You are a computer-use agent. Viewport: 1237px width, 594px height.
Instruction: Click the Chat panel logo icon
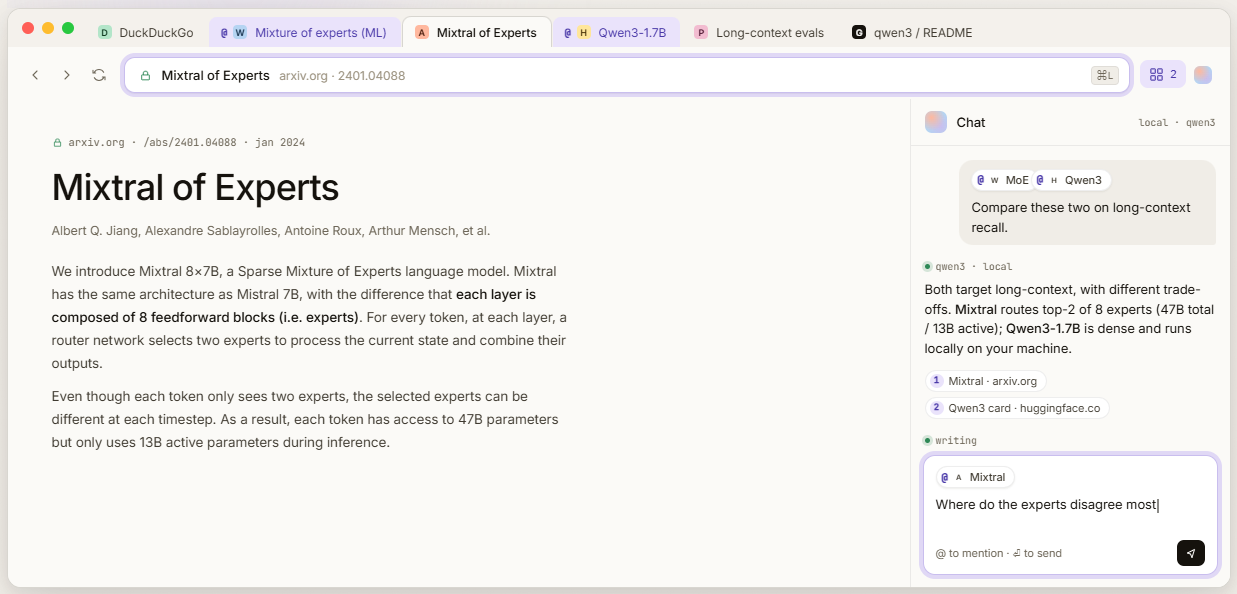click(x=936, y=122)
